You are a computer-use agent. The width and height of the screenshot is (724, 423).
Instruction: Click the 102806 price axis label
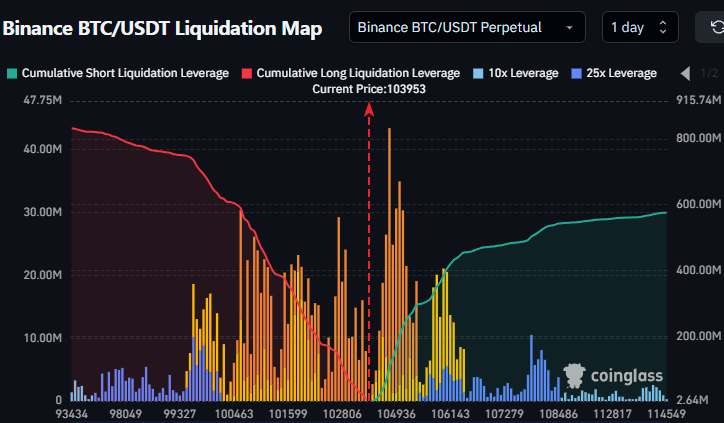click(x=342, y=414)
